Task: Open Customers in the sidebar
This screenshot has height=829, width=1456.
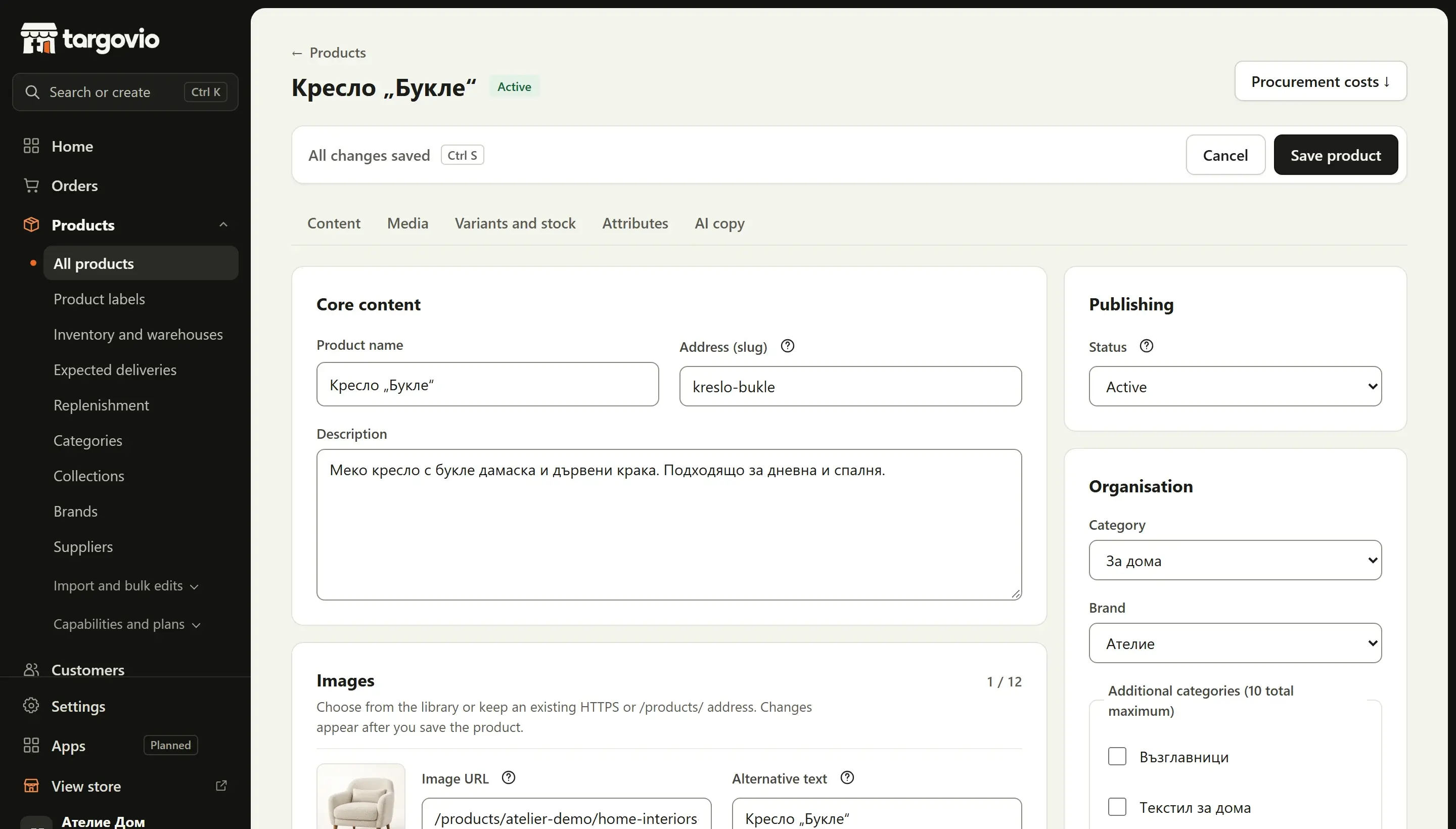Action: [x=87, y=670]
